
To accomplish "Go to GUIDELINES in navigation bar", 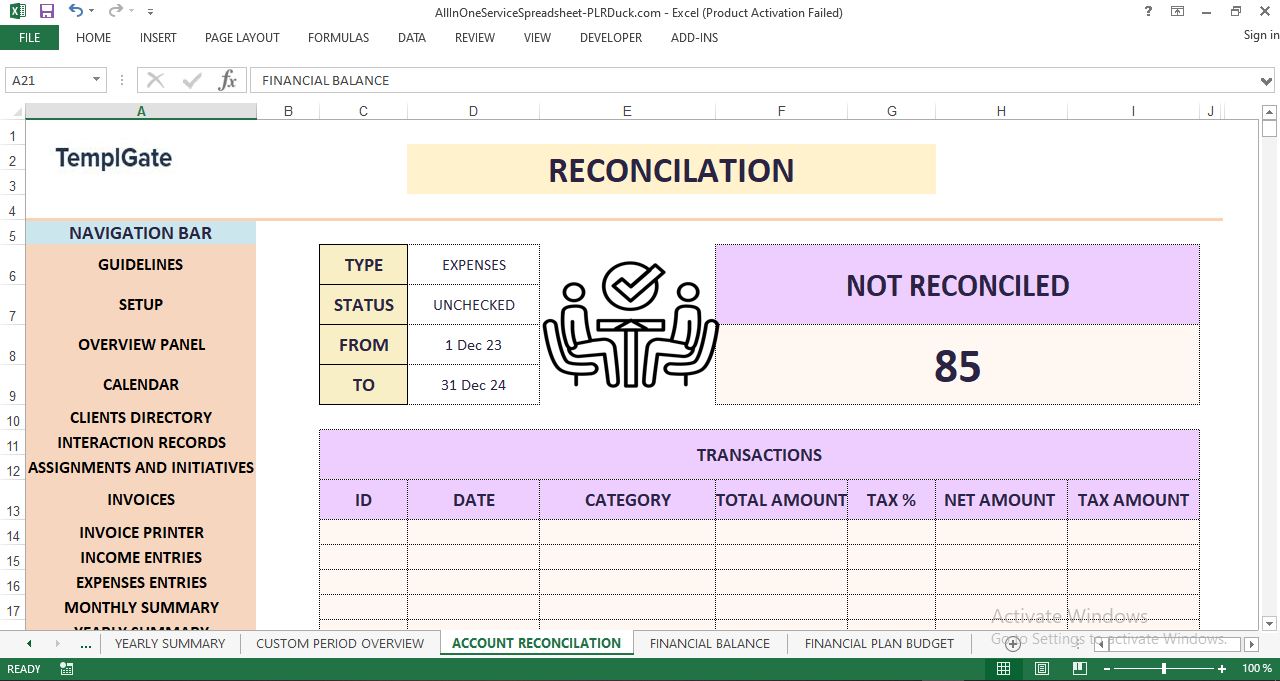I will (141, 265).
